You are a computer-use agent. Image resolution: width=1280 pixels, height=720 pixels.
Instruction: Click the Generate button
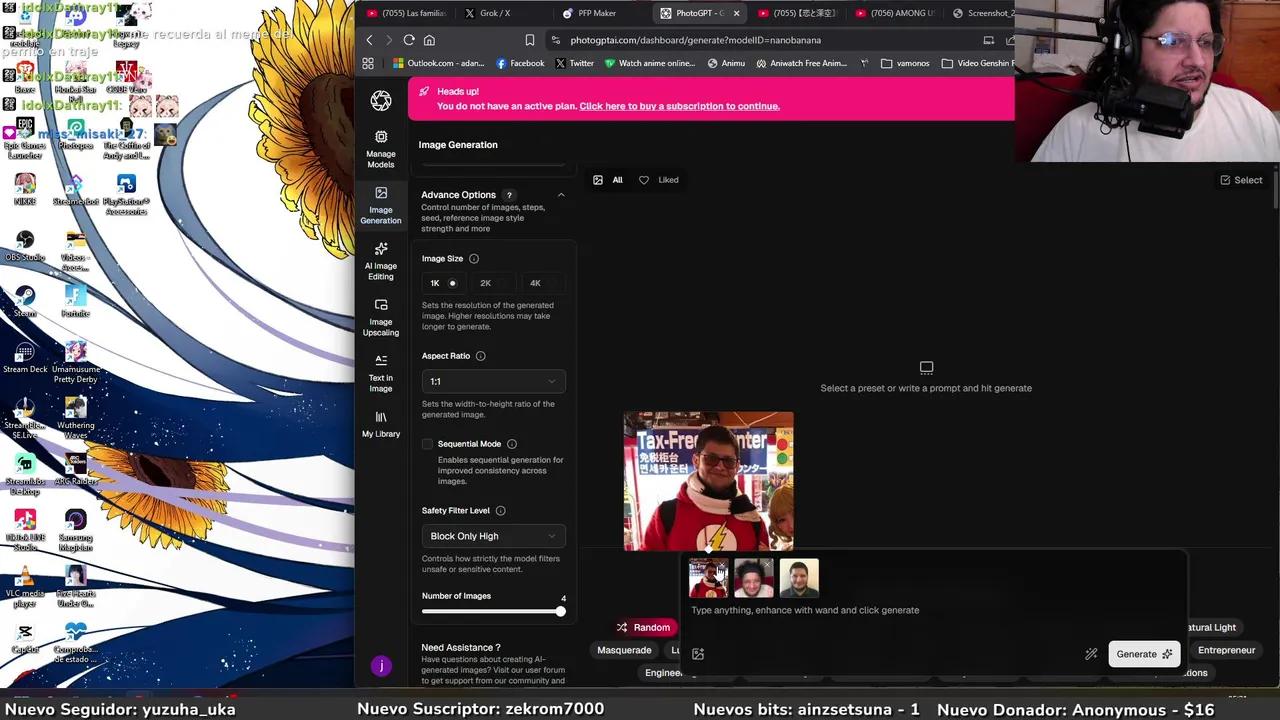pos(1144,654)
